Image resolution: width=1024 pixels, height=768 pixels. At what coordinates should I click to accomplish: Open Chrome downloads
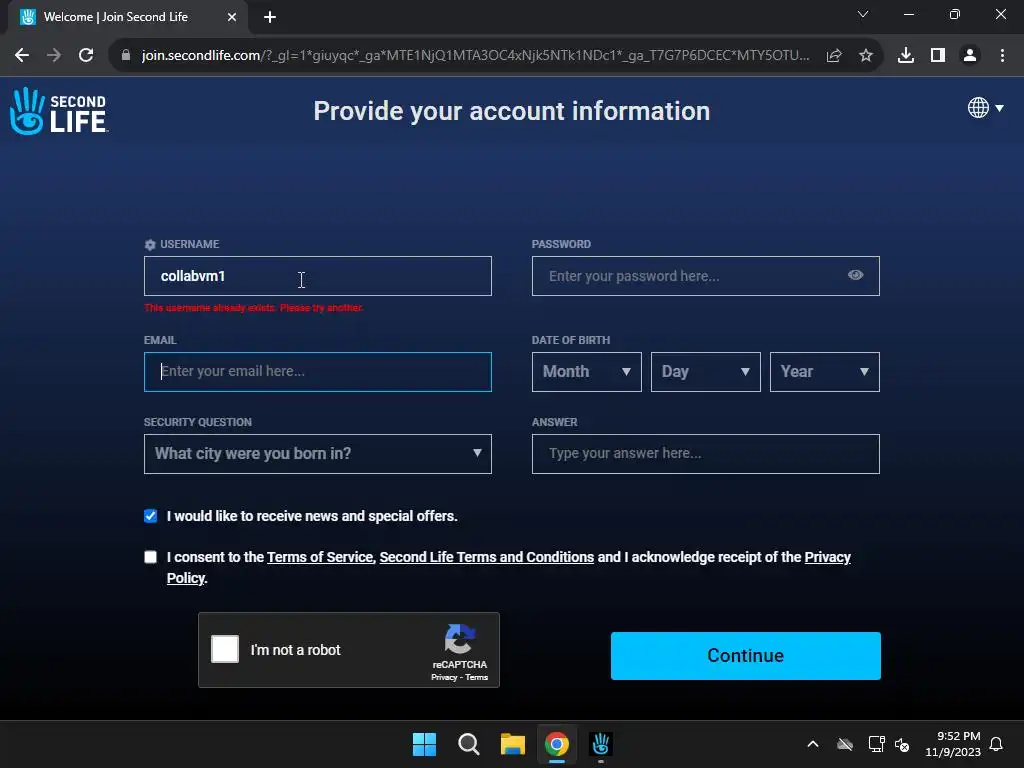pos(906,56)
